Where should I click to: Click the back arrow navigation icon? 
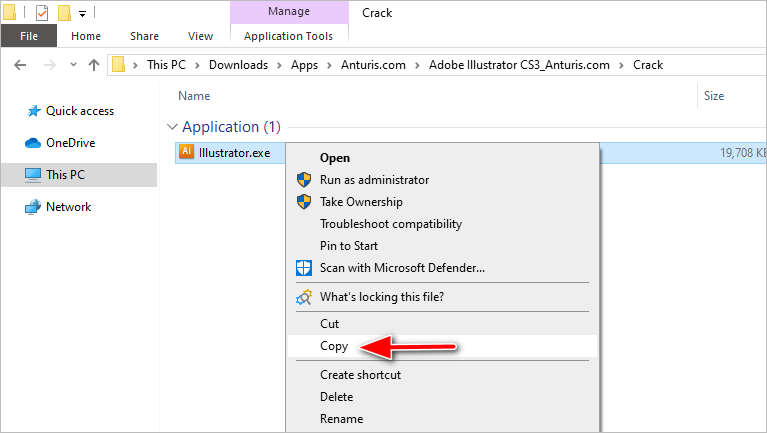point(19,65)
